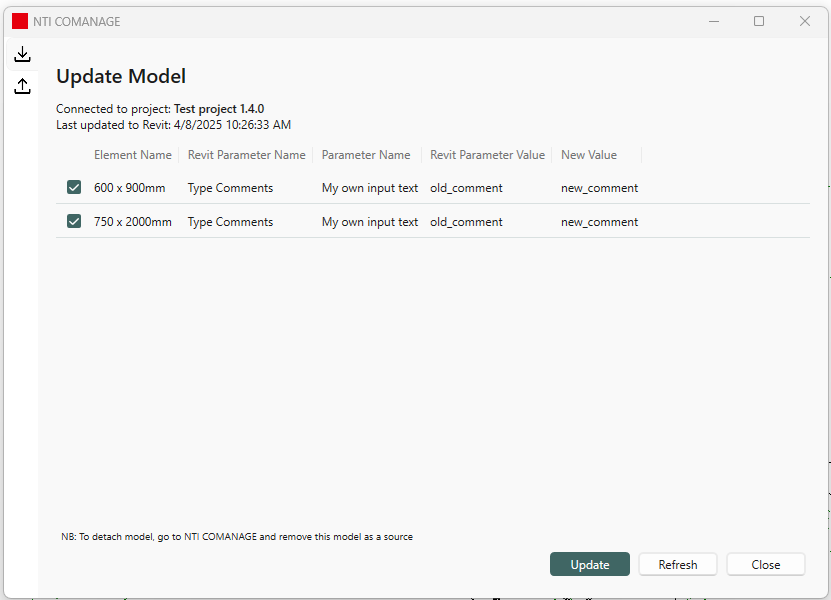Click the Update button

[590, 564]
